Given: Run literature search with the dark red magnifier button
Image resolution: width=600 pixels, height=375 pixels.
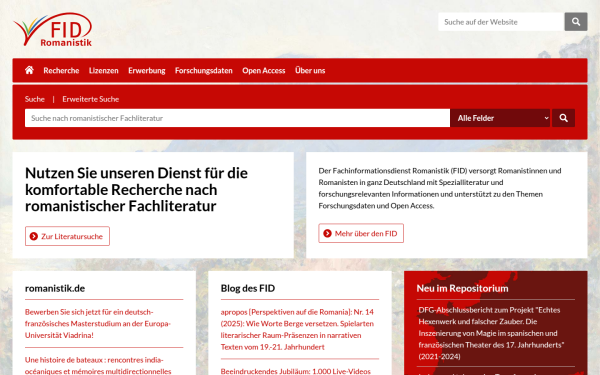Looking at the screenshot, I should (x=563, y=118).
